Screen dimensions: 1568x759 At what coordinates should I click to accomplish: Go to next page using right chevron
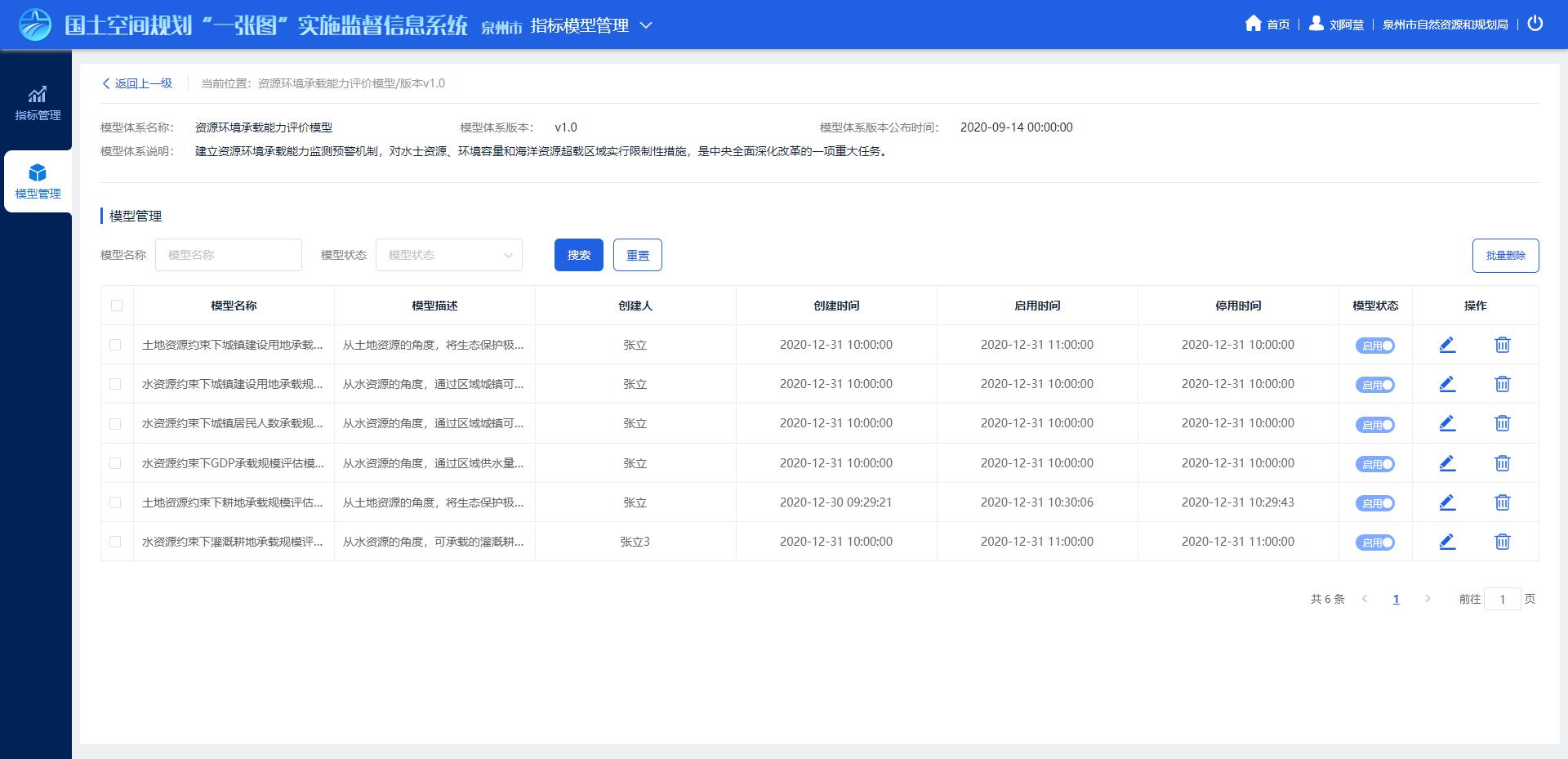pyautogui.click(x=1428, y=599)
